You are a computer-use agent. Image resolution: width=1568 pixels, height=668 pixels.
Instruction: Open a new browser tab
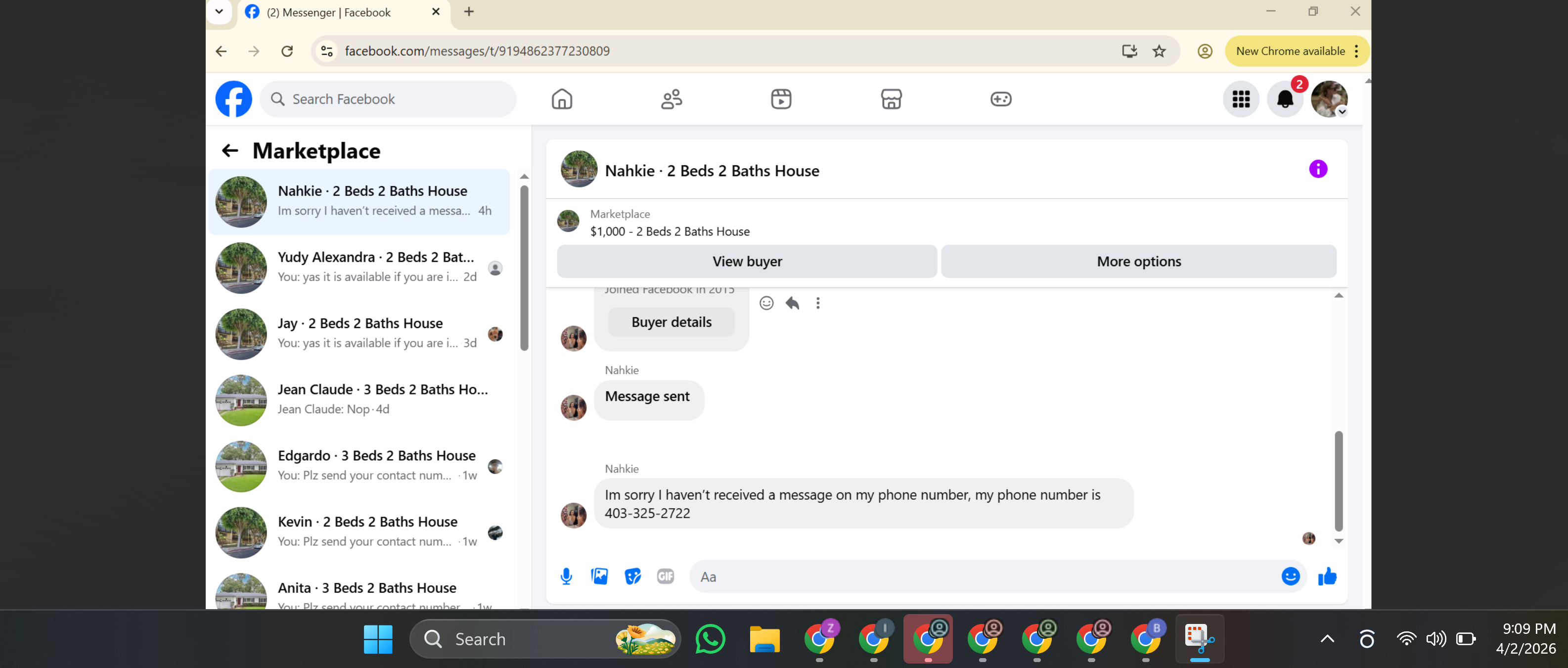coord(469,11)
